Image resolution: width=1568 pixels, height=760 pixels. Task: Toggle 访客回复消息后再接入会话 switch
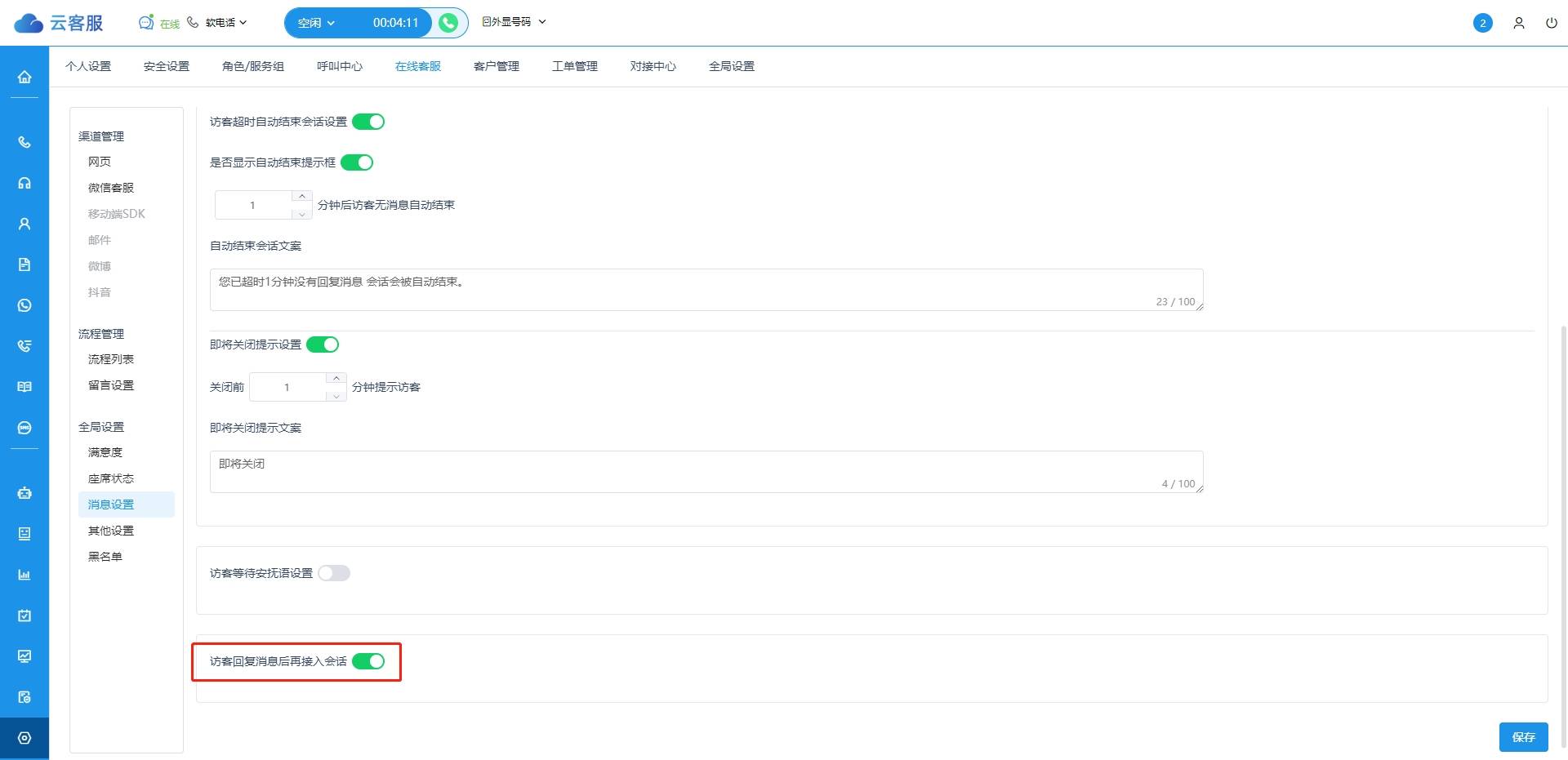(x=368, y=661)
